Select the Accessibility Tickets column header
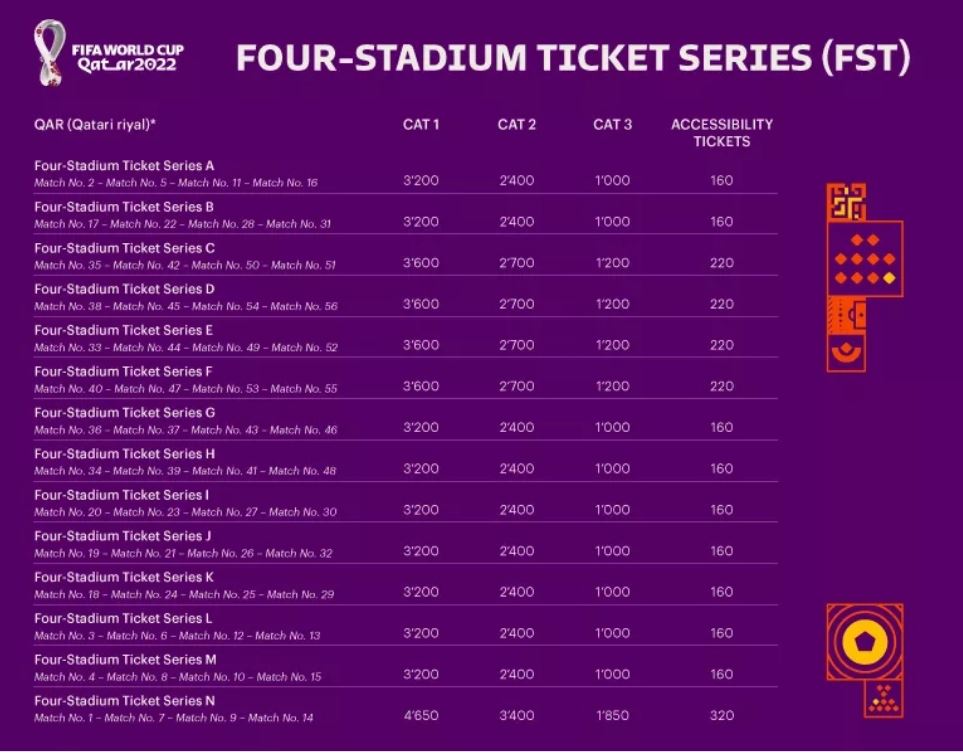The width and height of the screenshot is (963, 753). click(x=722, y=133)
